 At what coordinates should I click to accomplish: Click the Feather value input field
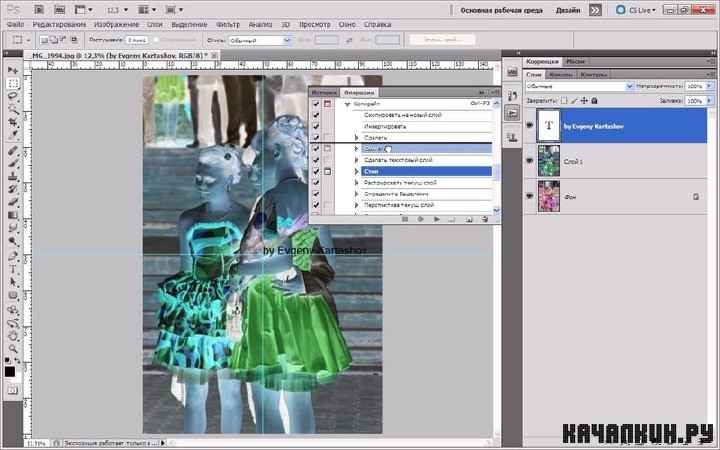[137, 40]
